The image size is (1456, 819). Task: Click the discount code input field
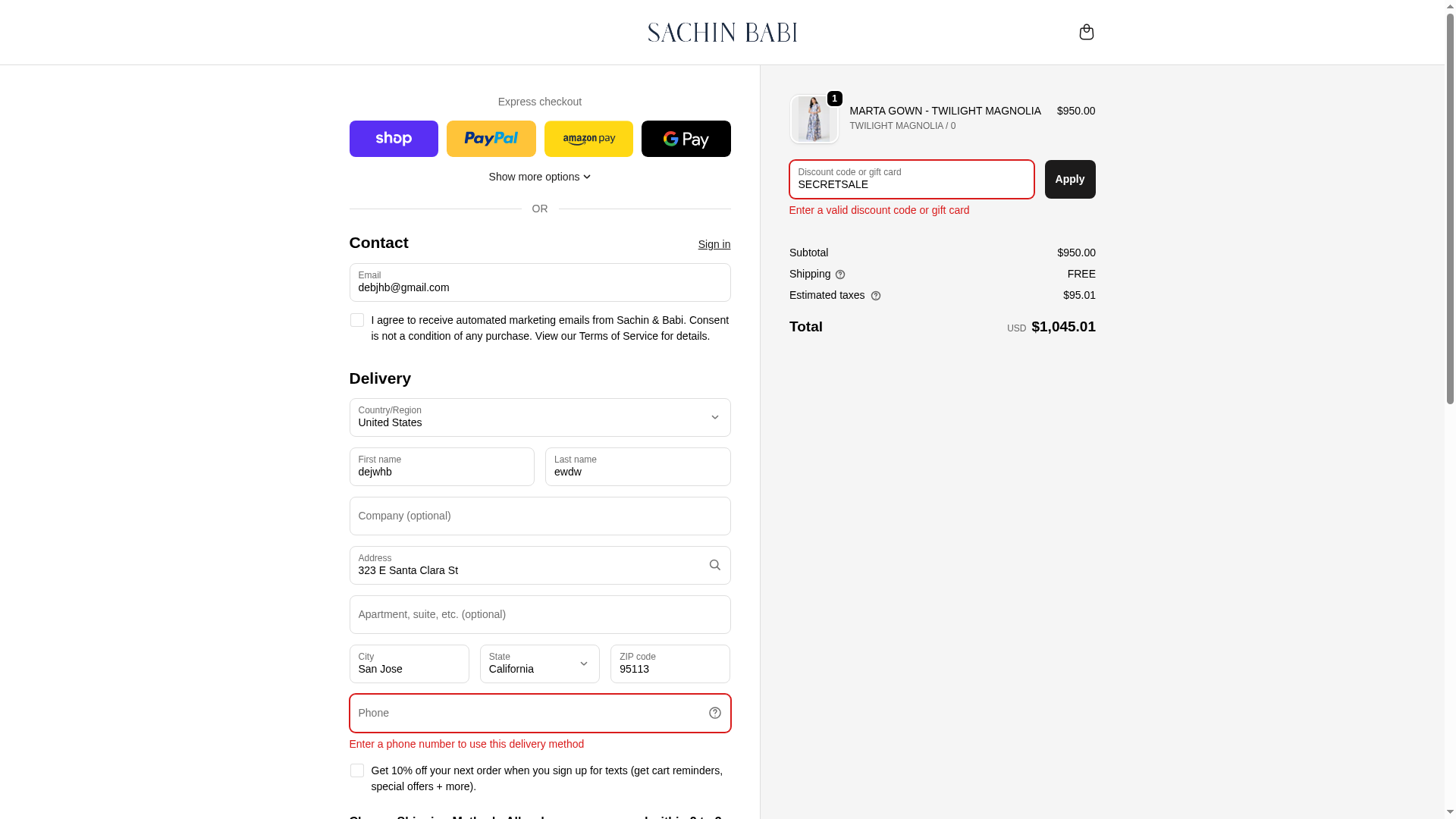(912, 179)
